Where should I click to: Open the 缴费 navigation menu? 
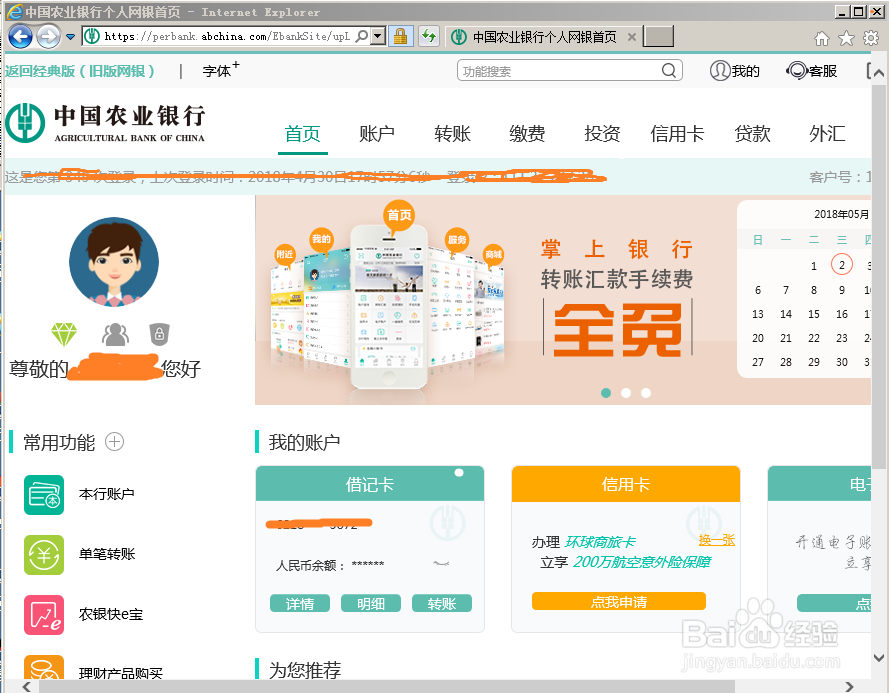[527, 134]
